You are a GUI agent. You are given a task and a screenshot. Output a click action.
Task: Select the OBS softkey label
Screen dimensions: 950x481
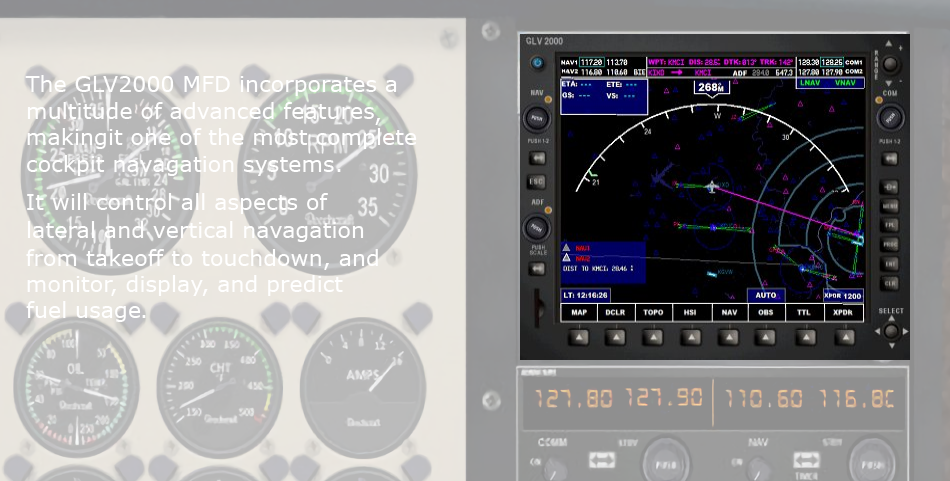coord(766,313)
